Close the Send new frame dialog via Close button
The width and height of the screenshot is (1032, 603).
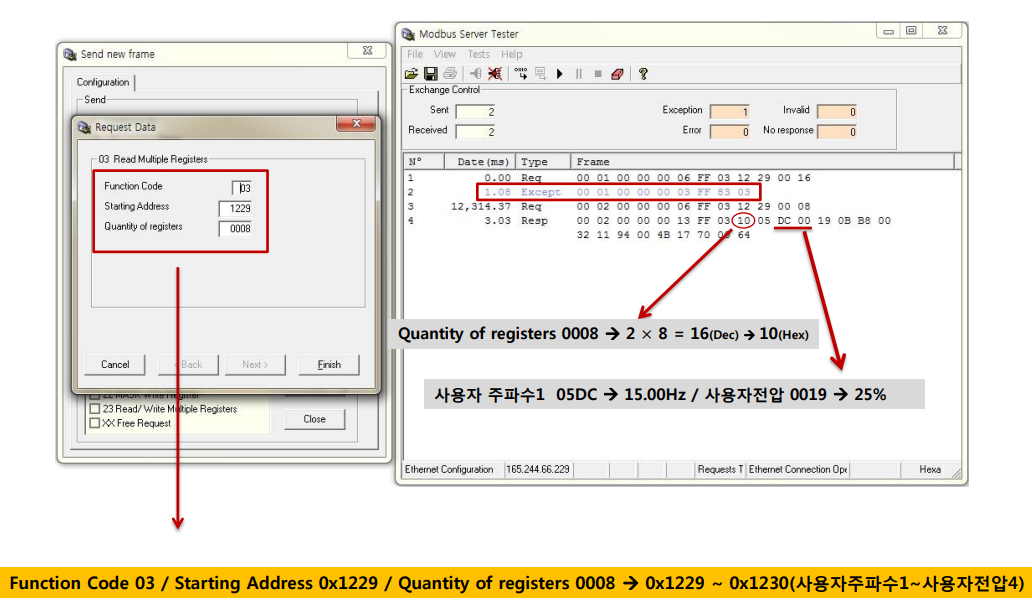314,419
